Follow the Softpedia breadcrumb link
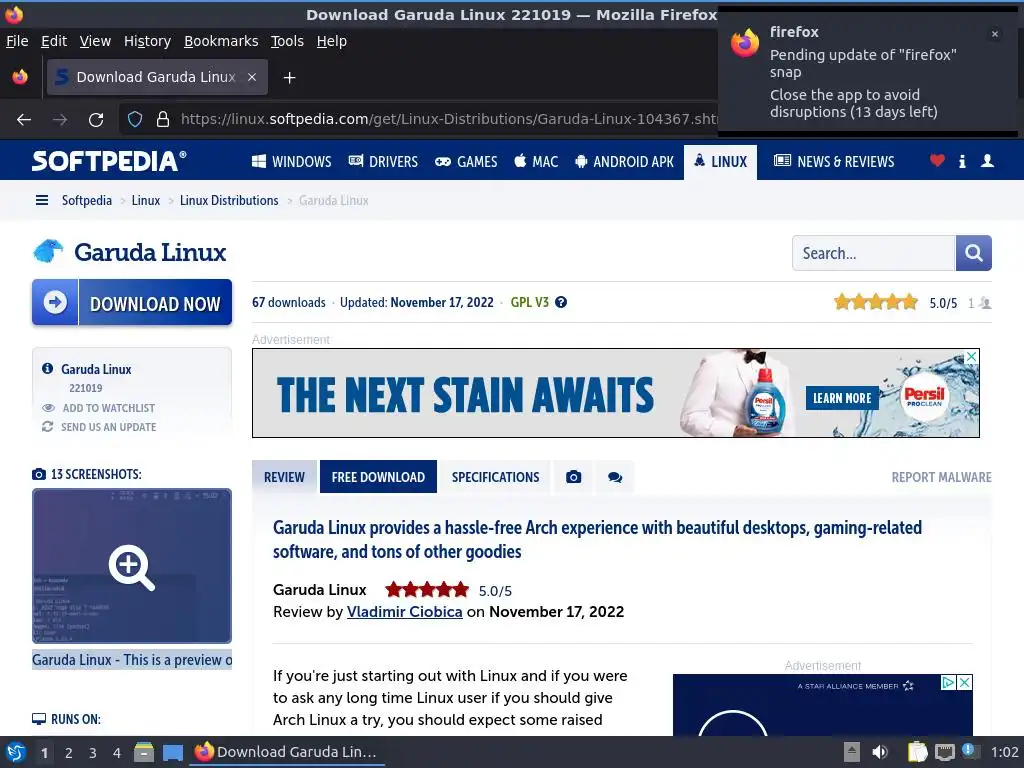The width and height of the screenshot is (1024, 768). tap(87, 200)
